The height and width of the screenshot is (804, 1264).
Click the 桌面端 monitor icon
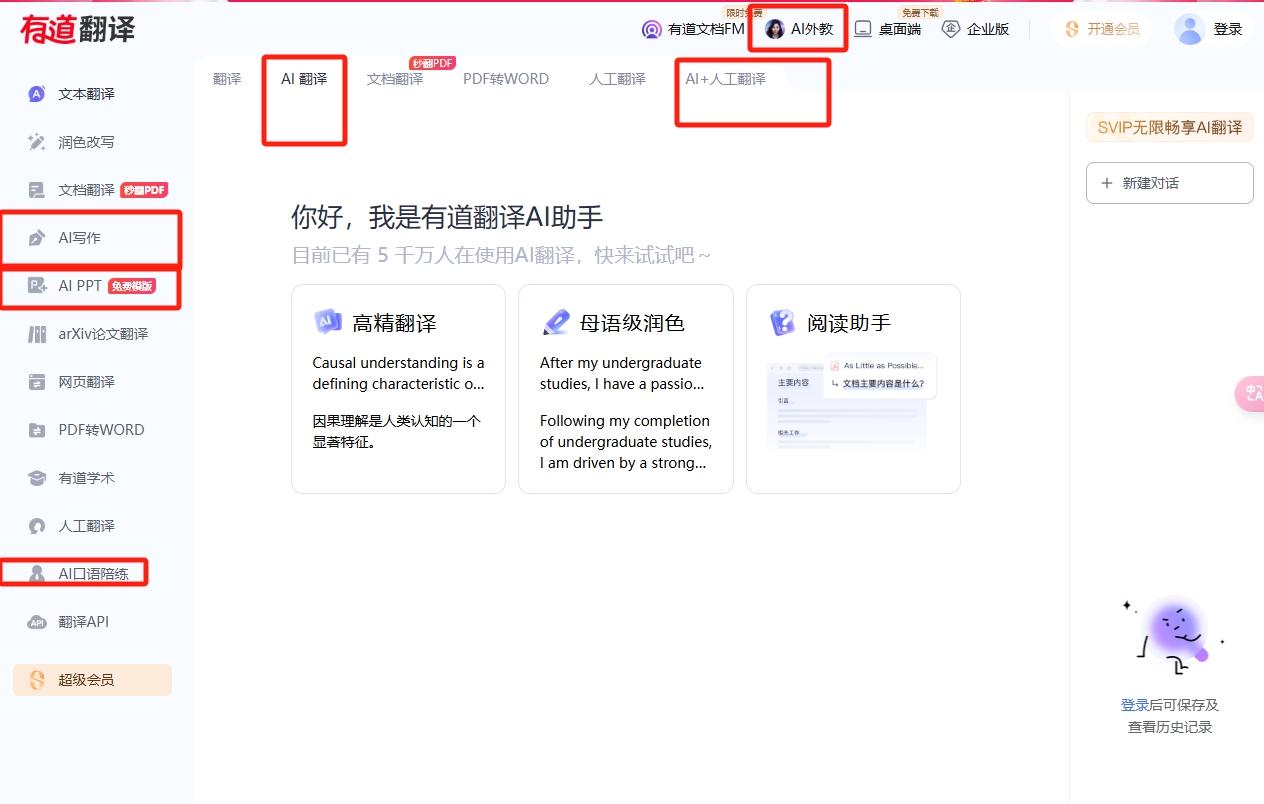[x=863, y=29]
